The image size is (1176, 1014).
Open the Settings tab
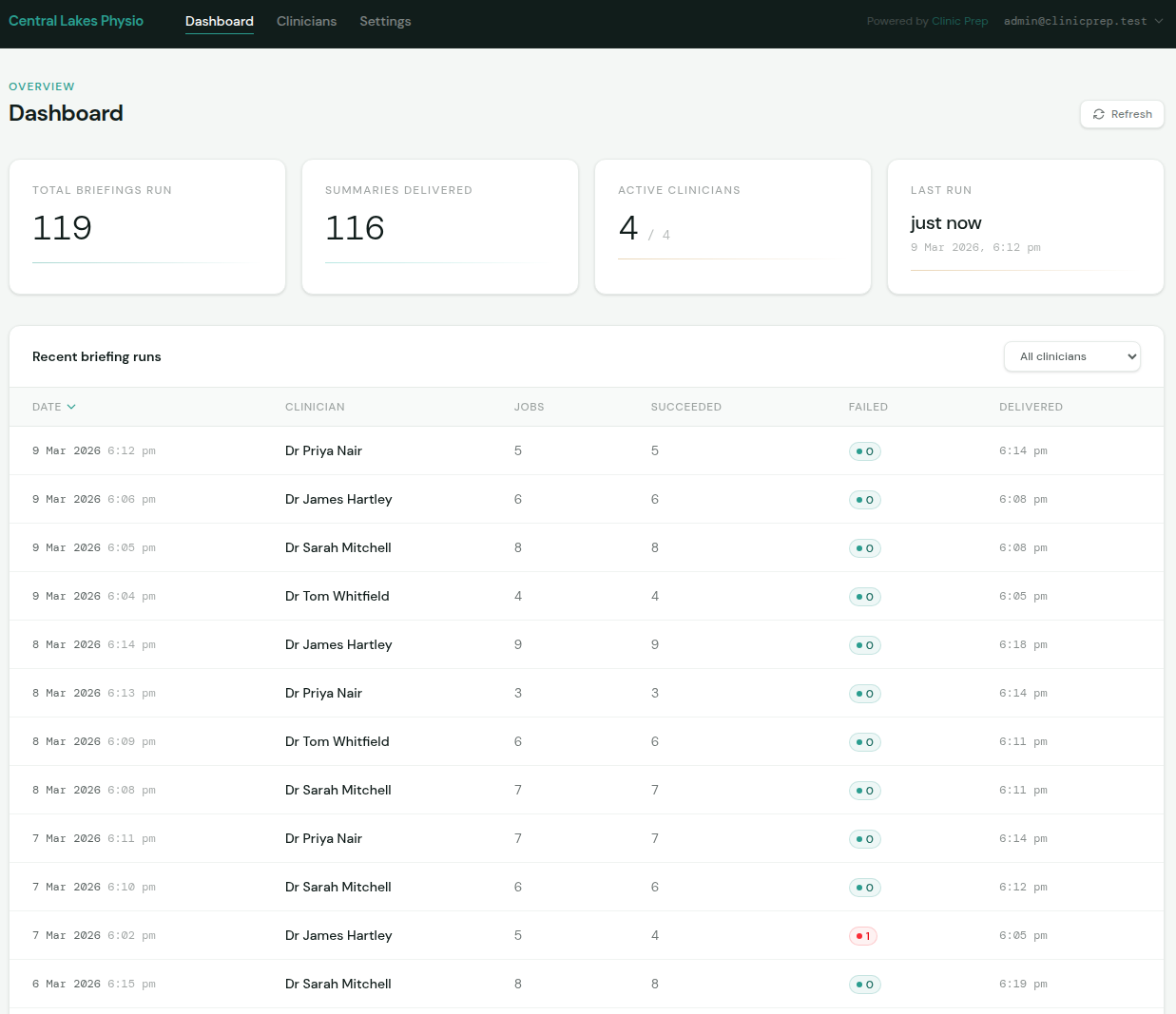point(385,21)
